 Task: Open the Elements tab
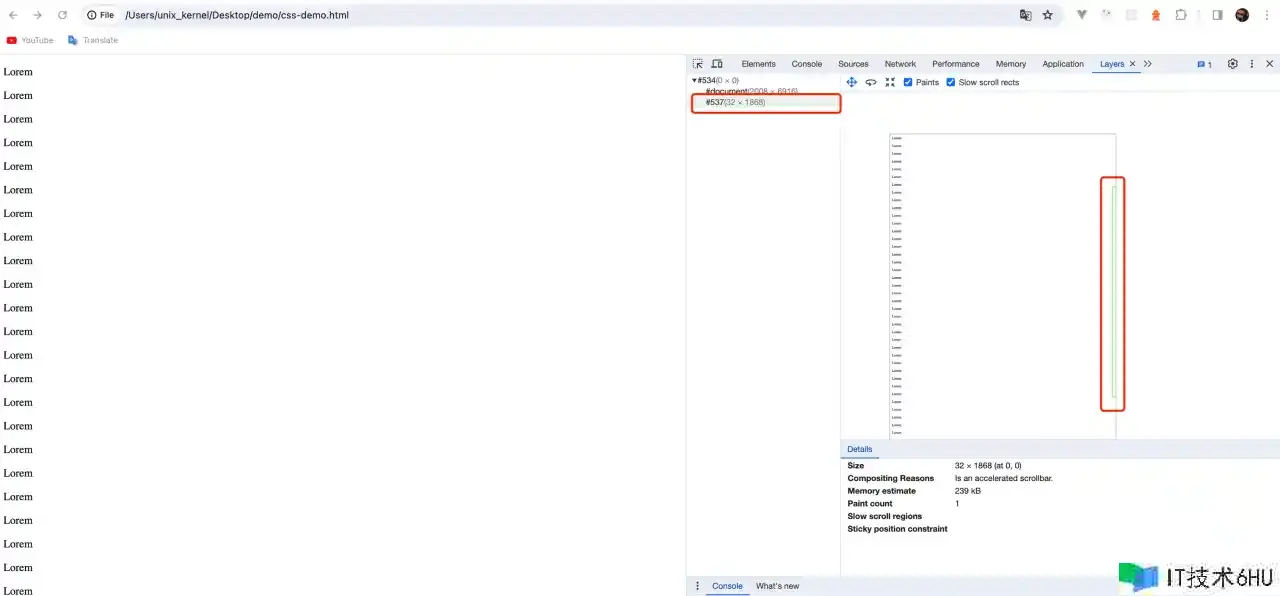[758, 64]
